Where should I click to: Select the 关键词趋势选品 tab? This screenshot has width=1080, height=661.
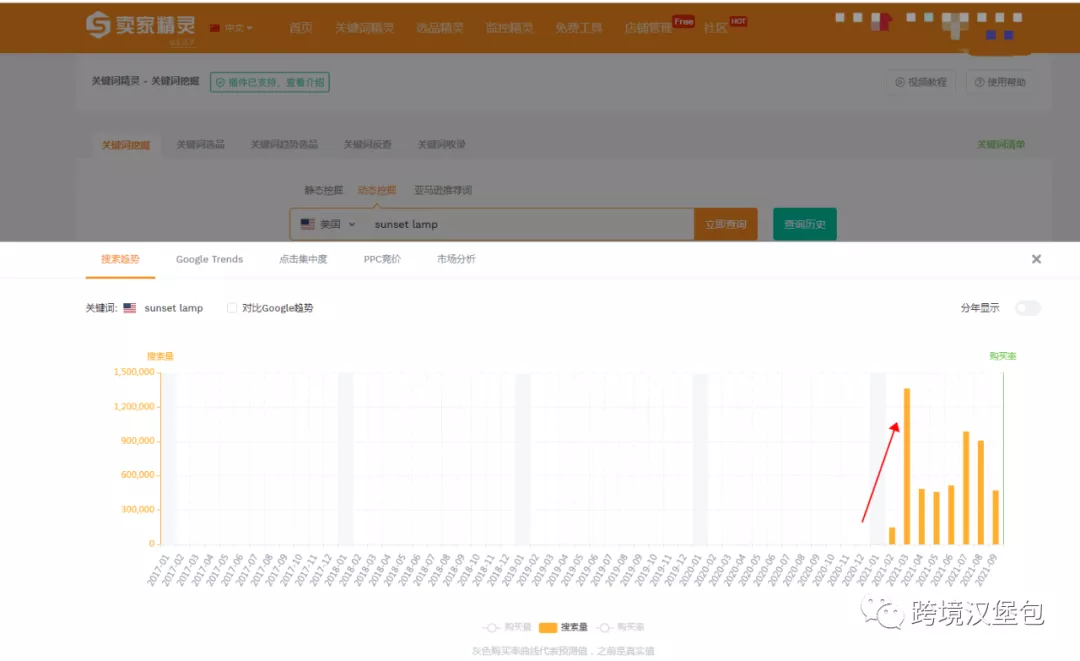[284, 144]
